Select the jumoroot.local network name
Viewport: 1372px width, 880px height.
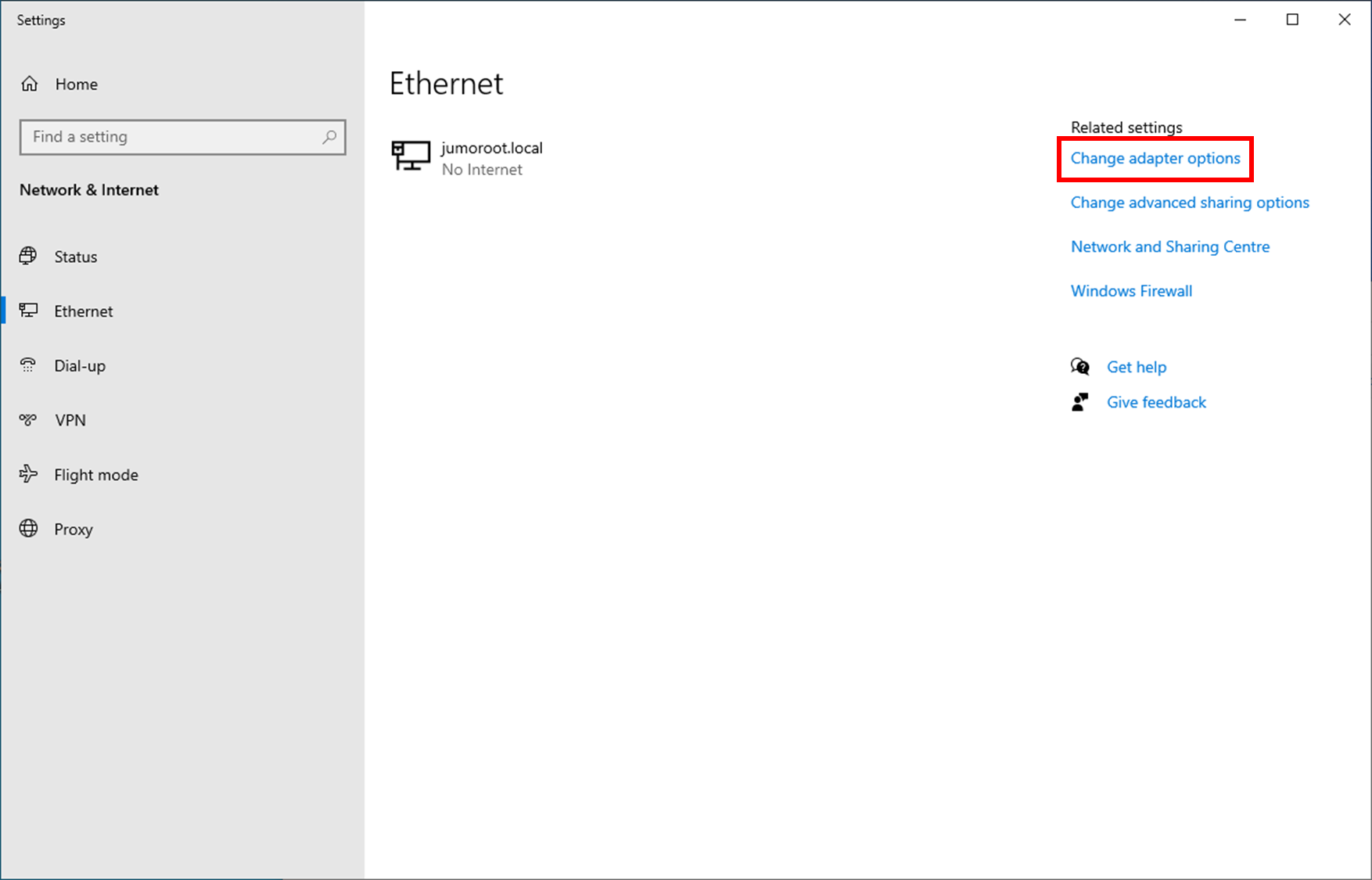pos(492,148)
